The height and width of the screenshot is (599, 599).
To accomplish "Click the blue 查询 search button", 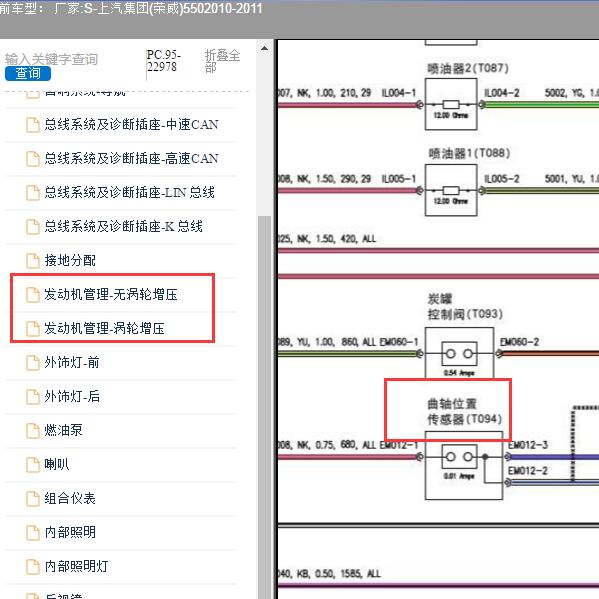I will click(x=28, y=73).
